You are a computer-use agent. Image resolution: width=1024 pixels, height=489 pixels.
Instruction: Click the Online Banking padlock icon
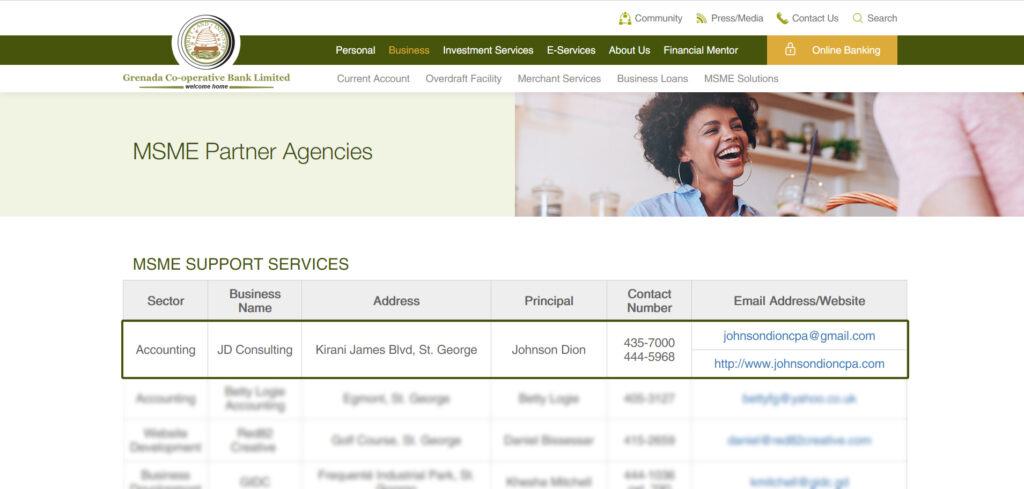click(x=790, y=50)
